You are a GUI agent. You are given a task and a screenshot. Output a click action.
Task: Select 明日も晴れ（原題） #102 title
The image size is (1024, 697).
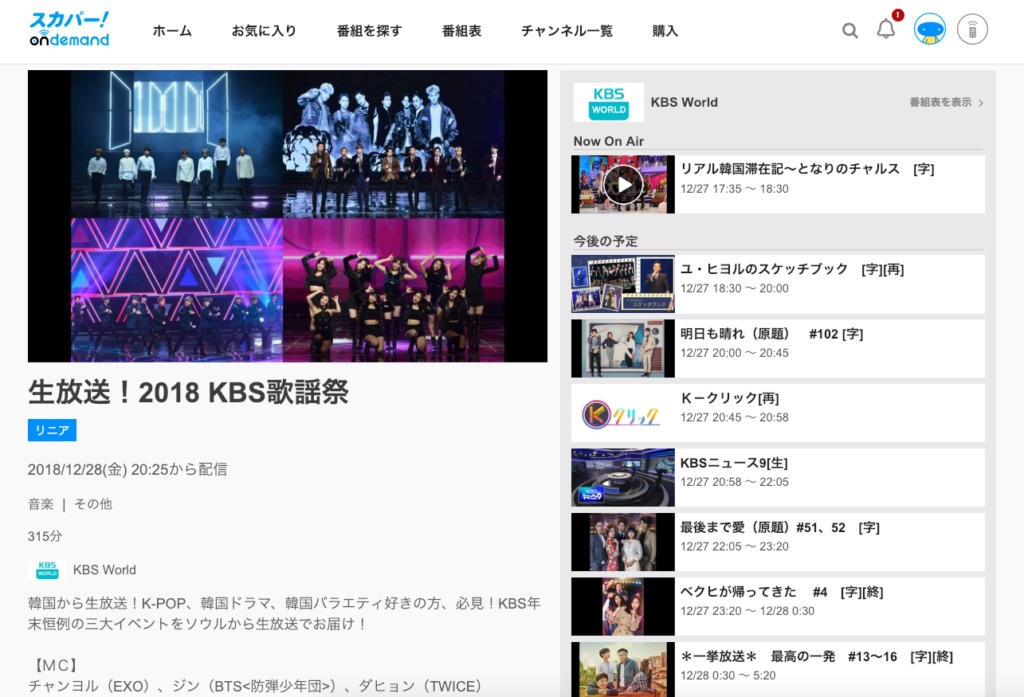[772, 334]
